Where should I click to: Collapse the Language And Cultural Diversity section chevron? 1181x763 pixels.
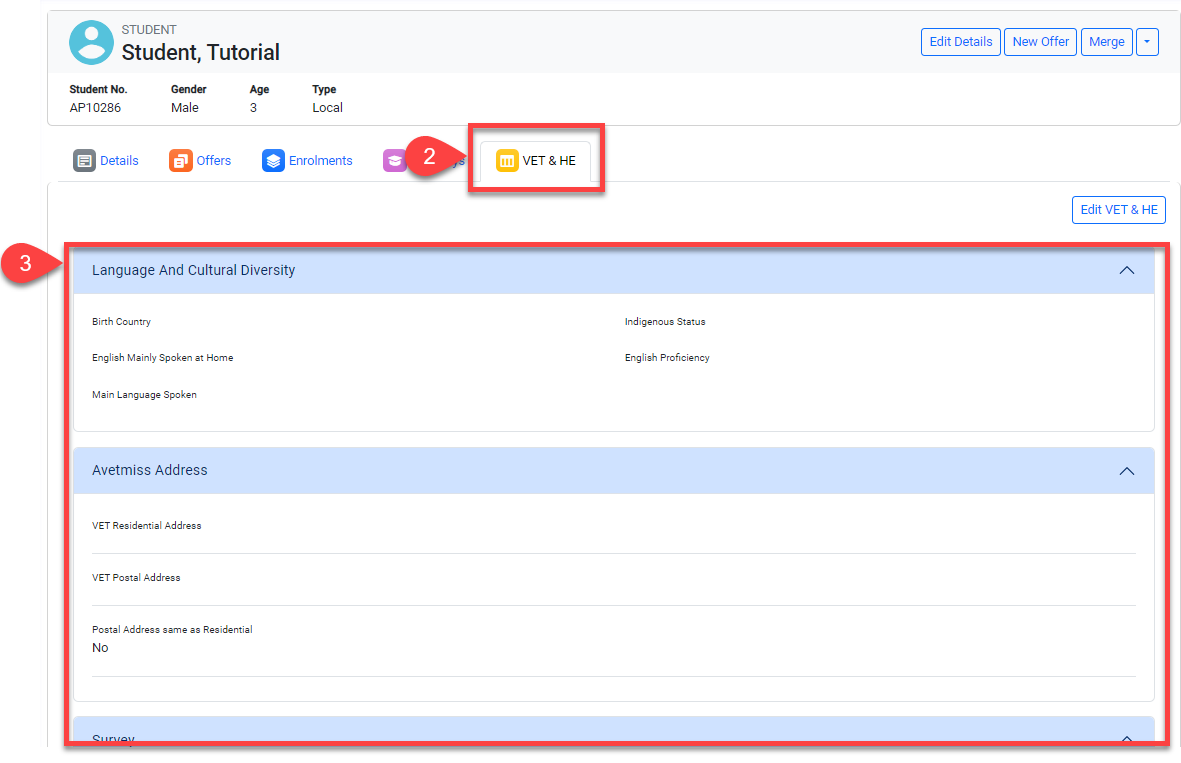(x=1126, y=270)
